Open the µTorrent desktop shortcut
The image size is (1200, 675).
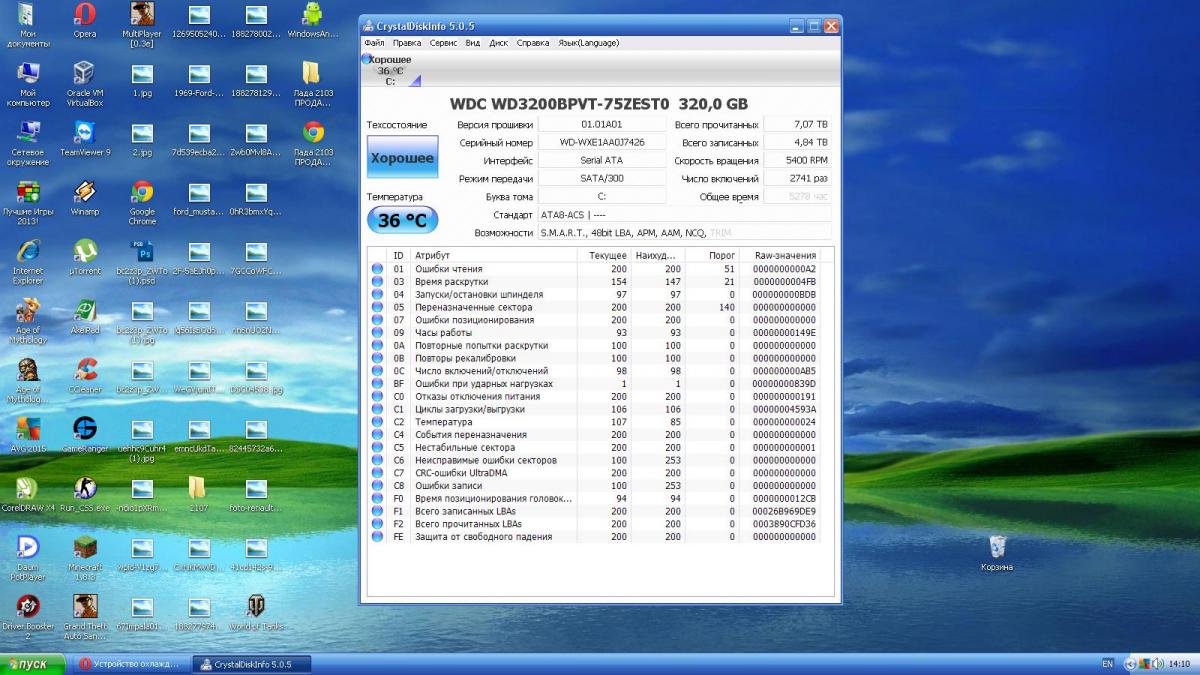(85, 252)
